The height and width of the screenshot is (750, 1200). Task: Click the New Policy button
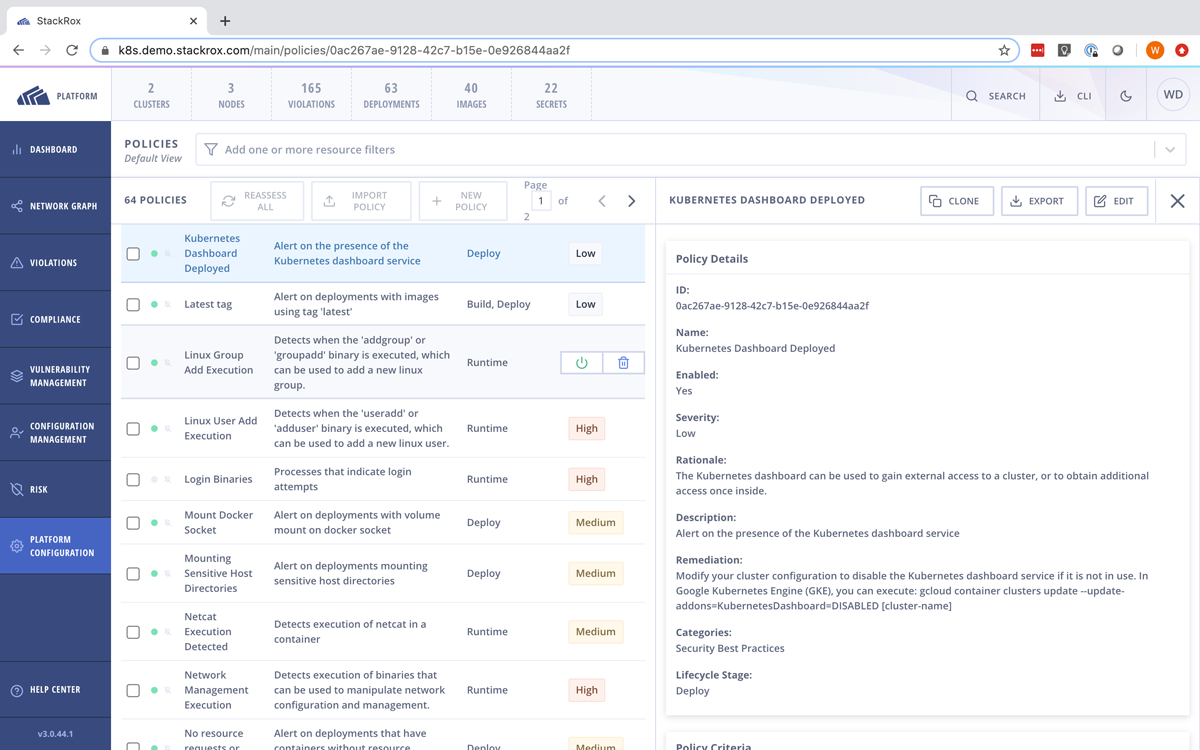point(462,201)
